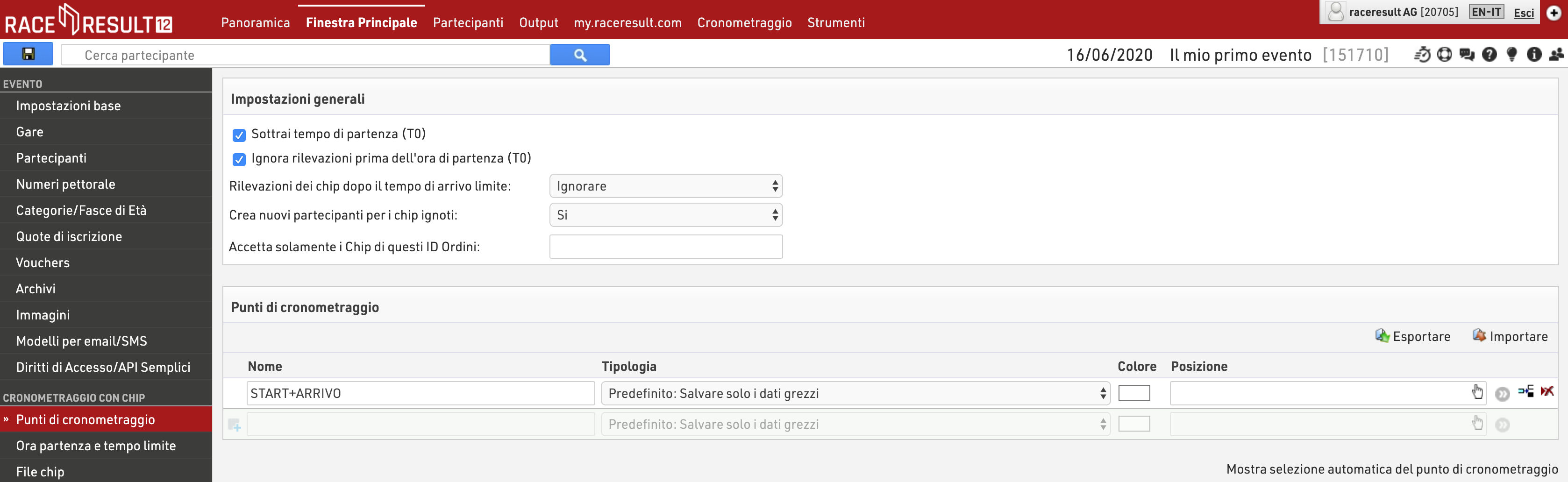
Task: Click the color swatch in the empty row
Action: pyautogui.click(x=1134, y=424)
